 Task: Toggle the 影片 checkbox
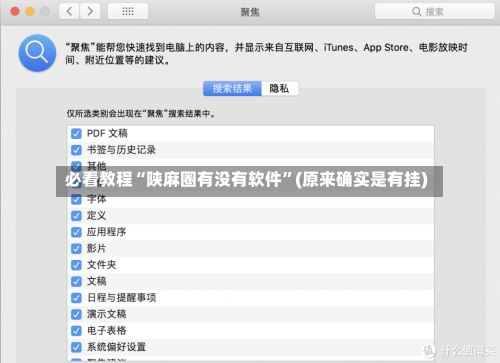coord(76,249)
